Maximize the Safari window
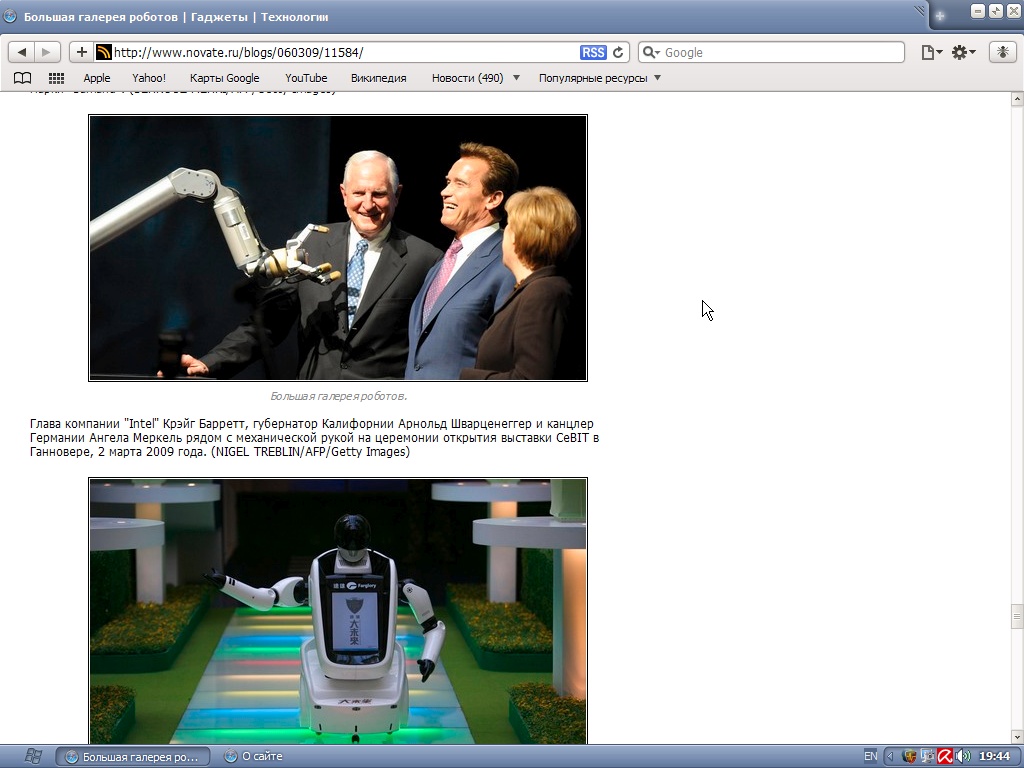 (x=995, y=11)
